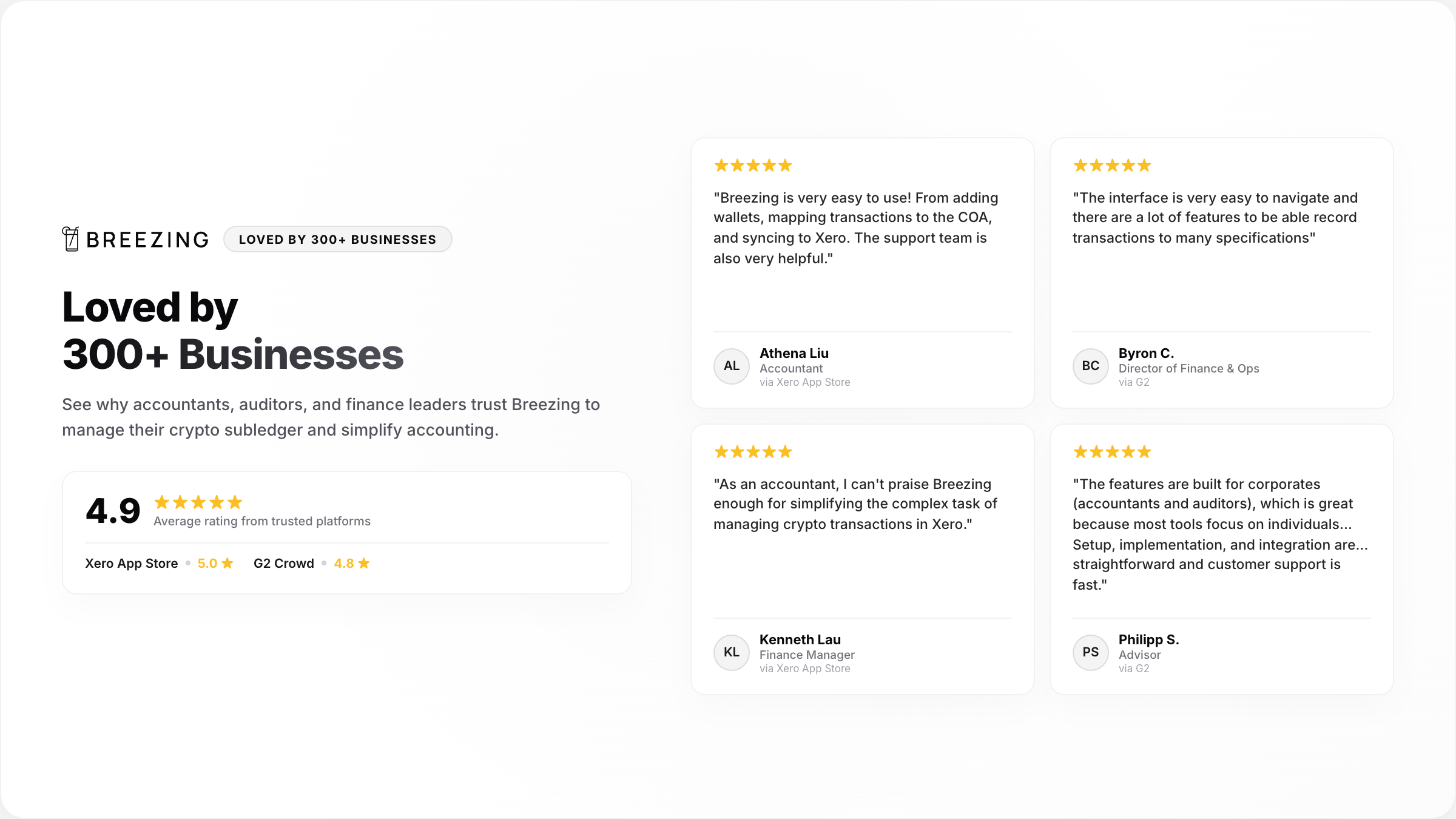Click the PS avatar for Philipp S.
1456x819 pixels.
click(x=1091, y=652)
